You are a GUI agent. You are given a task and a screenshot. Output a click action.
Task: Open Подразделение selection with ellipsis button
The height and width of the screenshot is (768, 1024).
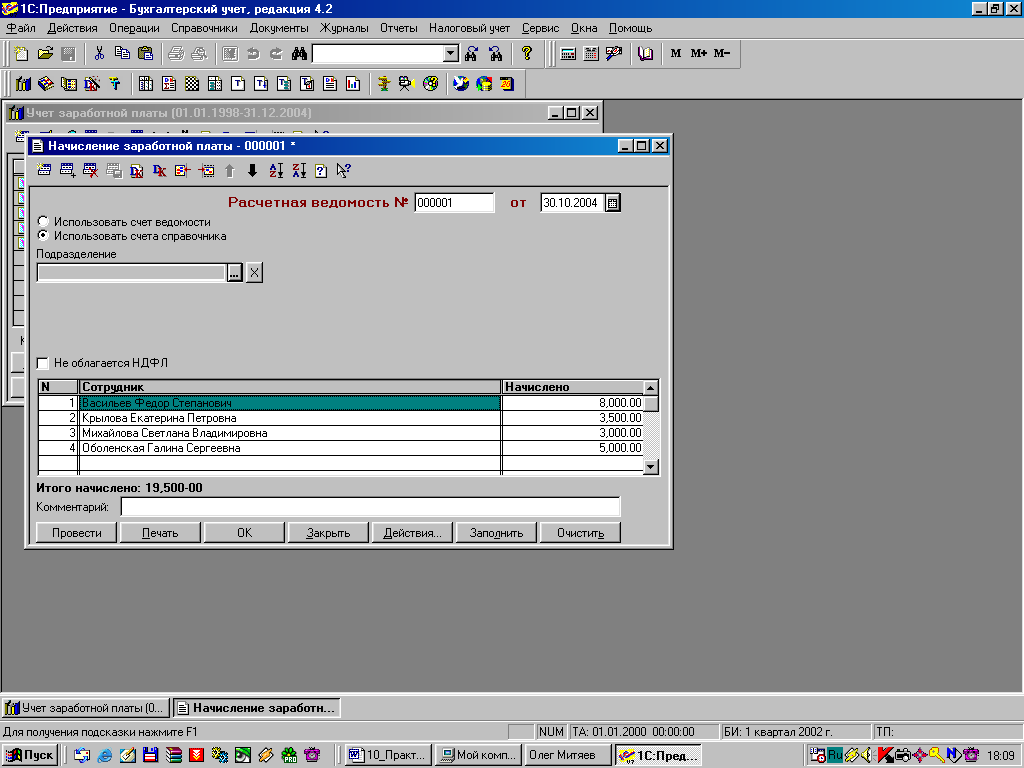pyautogui.click(x=234, y=273)
